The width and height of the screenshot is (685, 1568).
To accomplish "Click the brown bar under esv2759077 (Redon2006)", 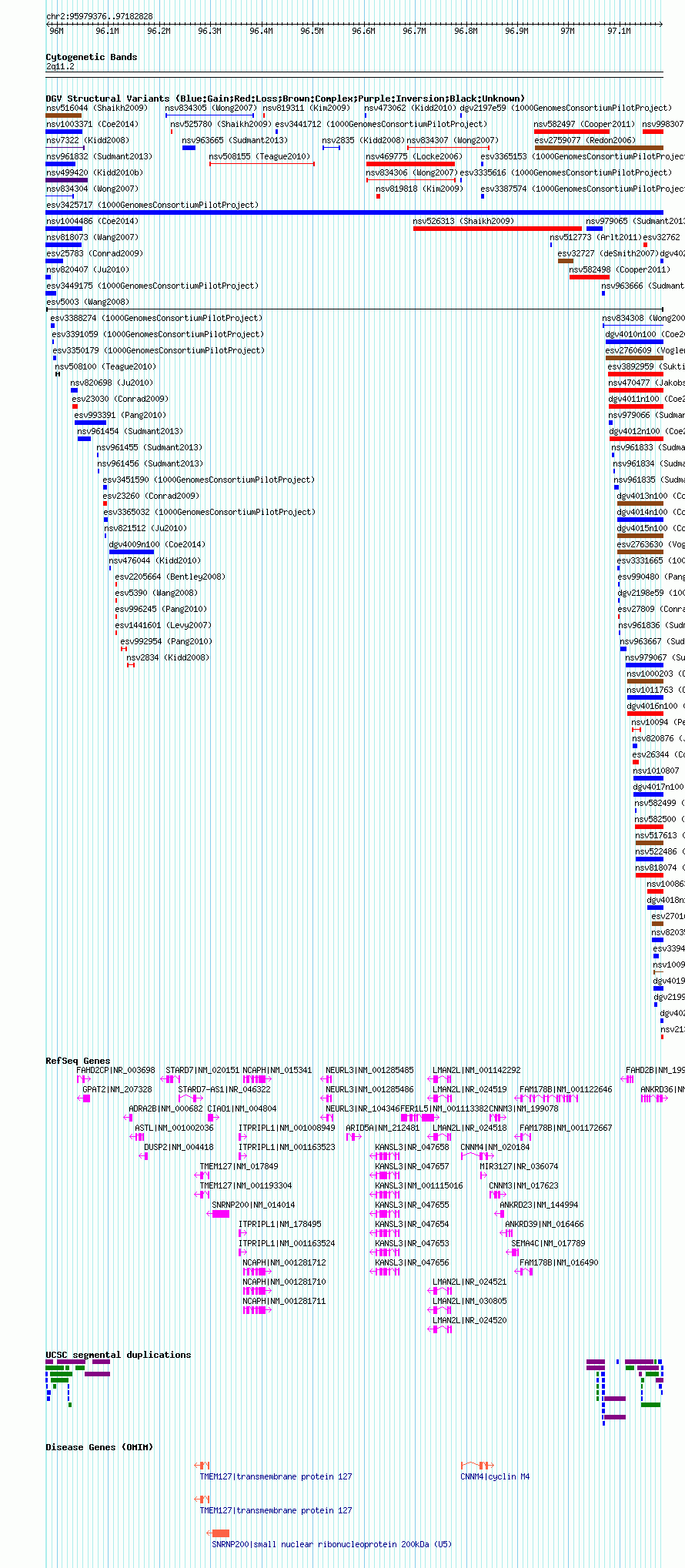I will 599,148.
